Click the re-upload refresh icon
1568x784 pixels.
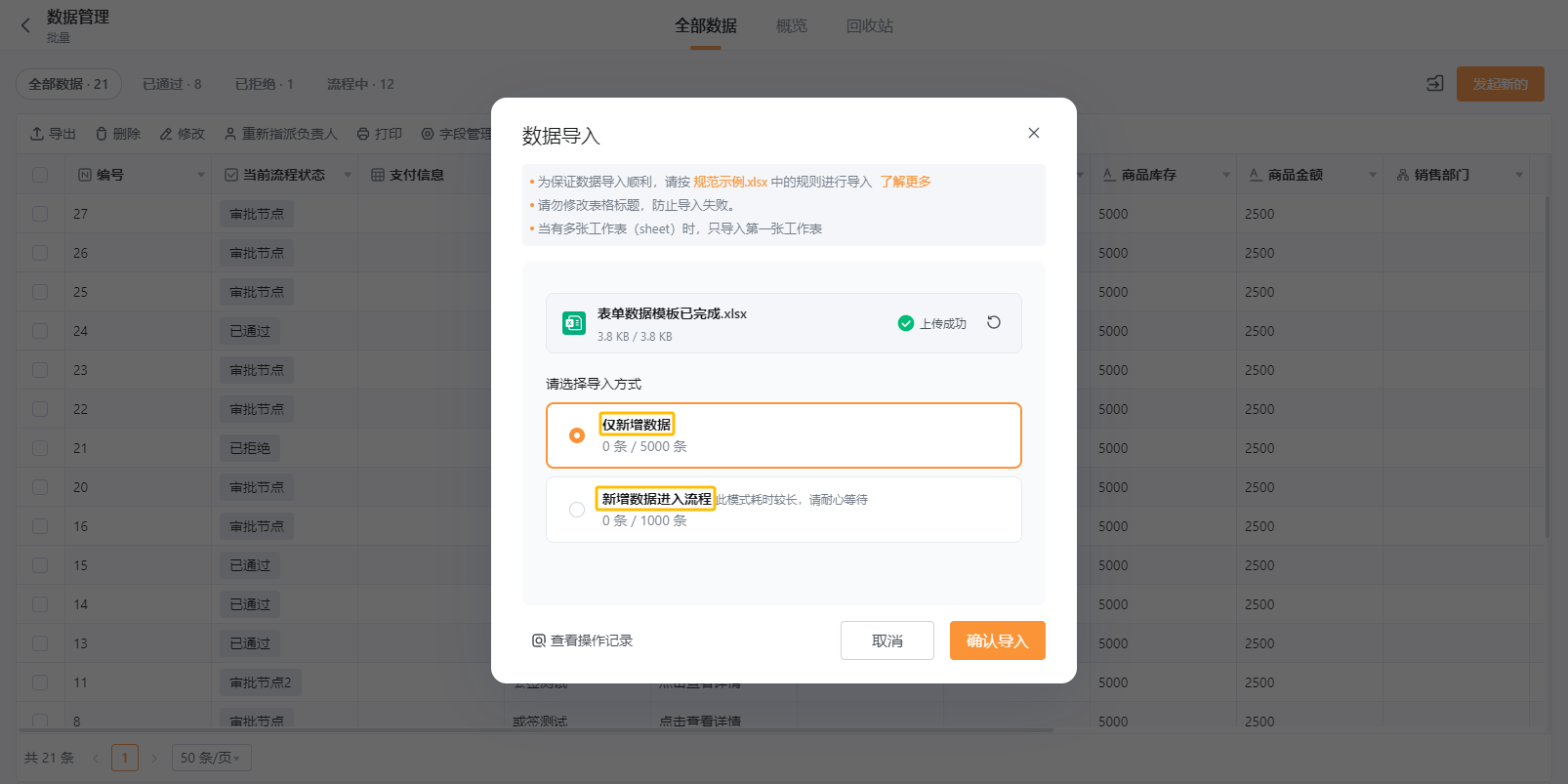tap(994, 322)
